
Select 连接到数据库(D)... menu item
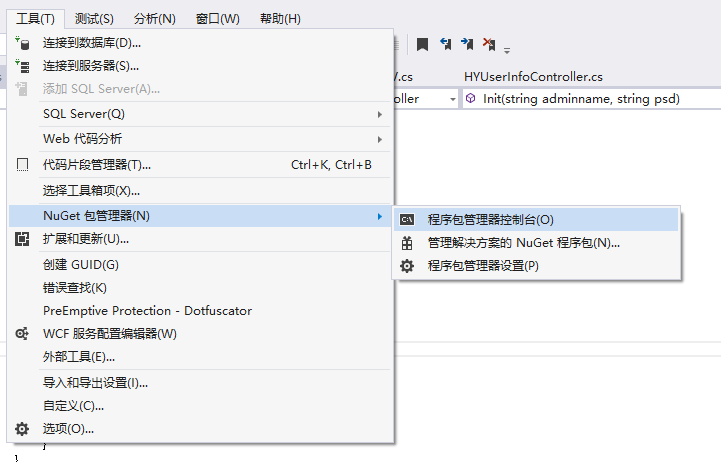tap(200, 43)
